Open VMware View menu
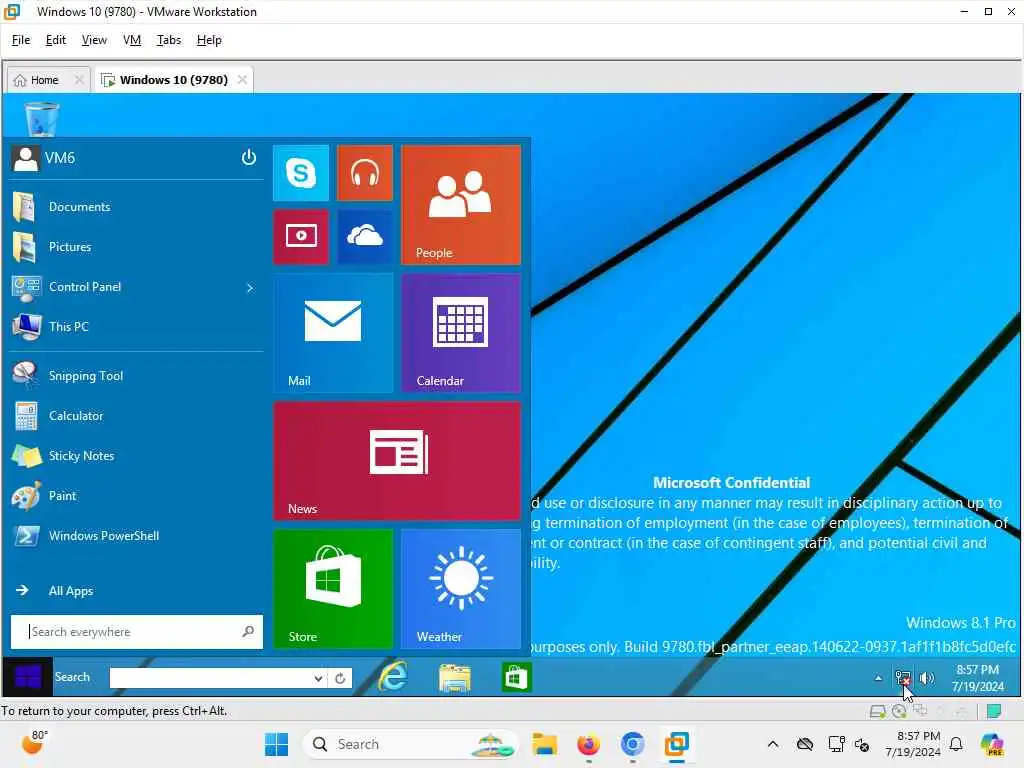The image size is (1024, 768). tap(94, 40)
